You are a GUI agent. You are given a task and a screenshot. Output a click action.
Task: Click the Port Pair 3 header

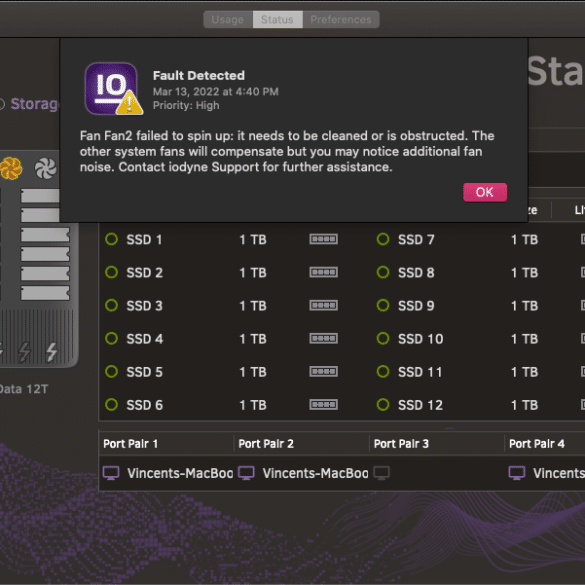[x=401, y=444]
